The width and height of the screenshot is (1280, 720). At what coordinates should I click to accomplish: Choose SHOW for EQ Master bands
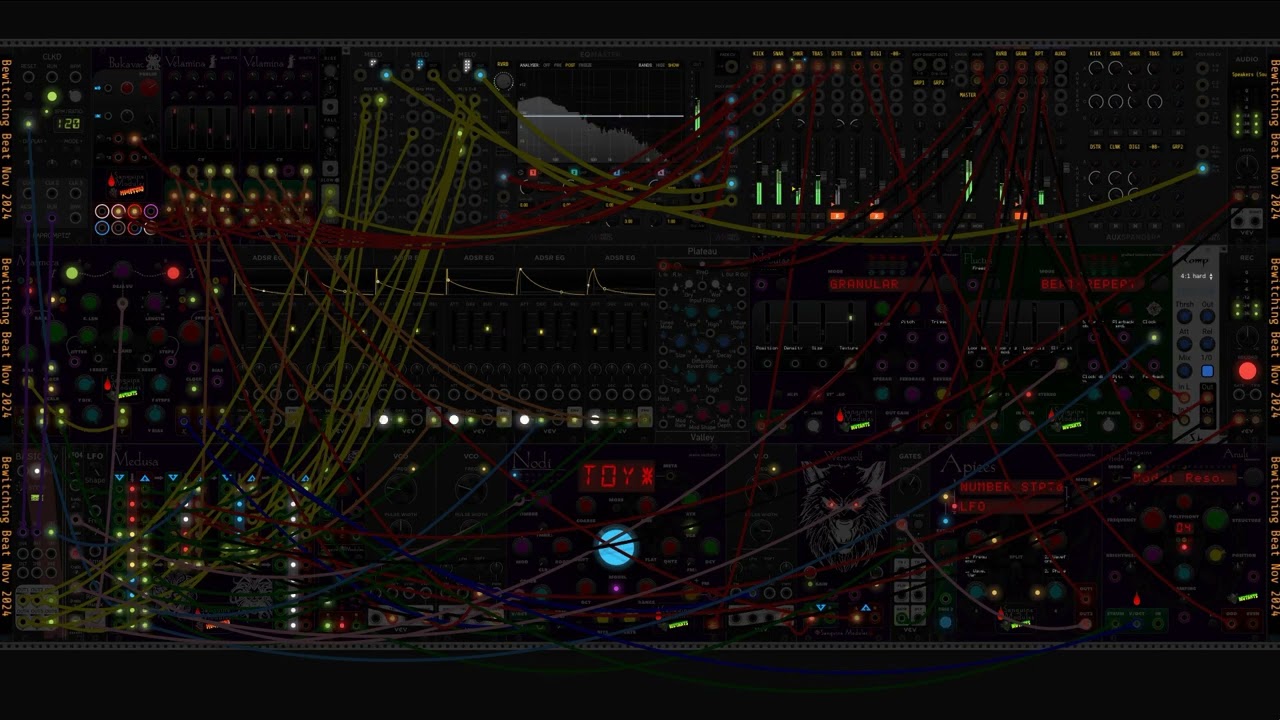pos(674,65)
